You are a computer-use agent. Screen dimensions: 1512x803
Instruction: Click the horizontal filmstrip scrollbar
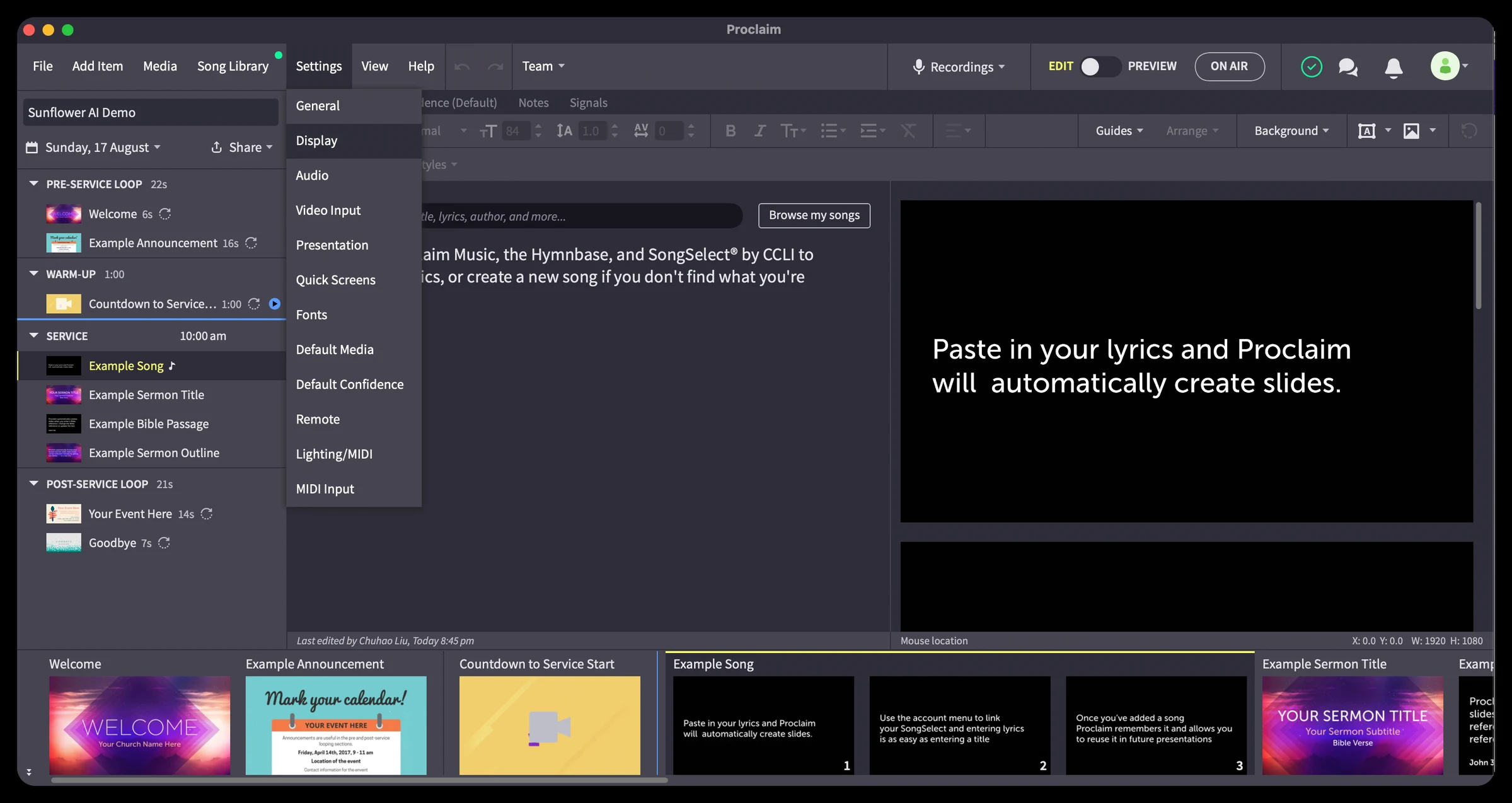pyautogui.click(x=359, y=780)
